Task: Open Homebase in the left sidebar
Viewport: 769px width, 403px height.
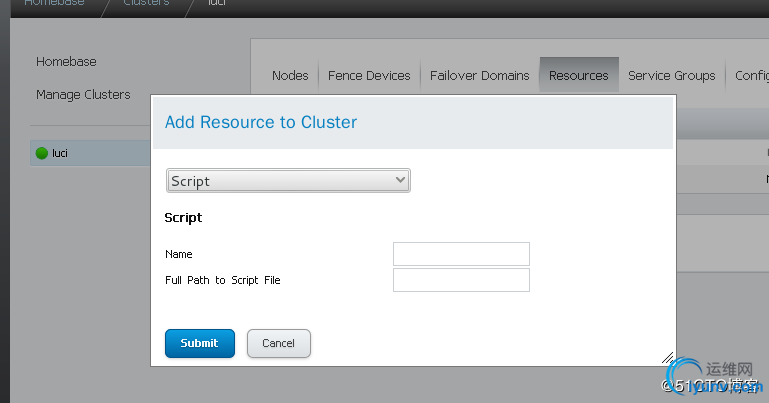Action: (x=66, y=62)
